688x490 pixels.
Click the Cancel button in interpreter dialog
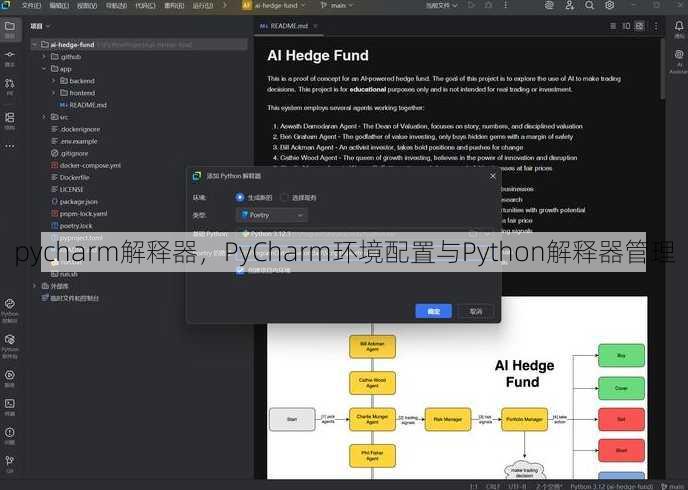click(x=476, y=311)
